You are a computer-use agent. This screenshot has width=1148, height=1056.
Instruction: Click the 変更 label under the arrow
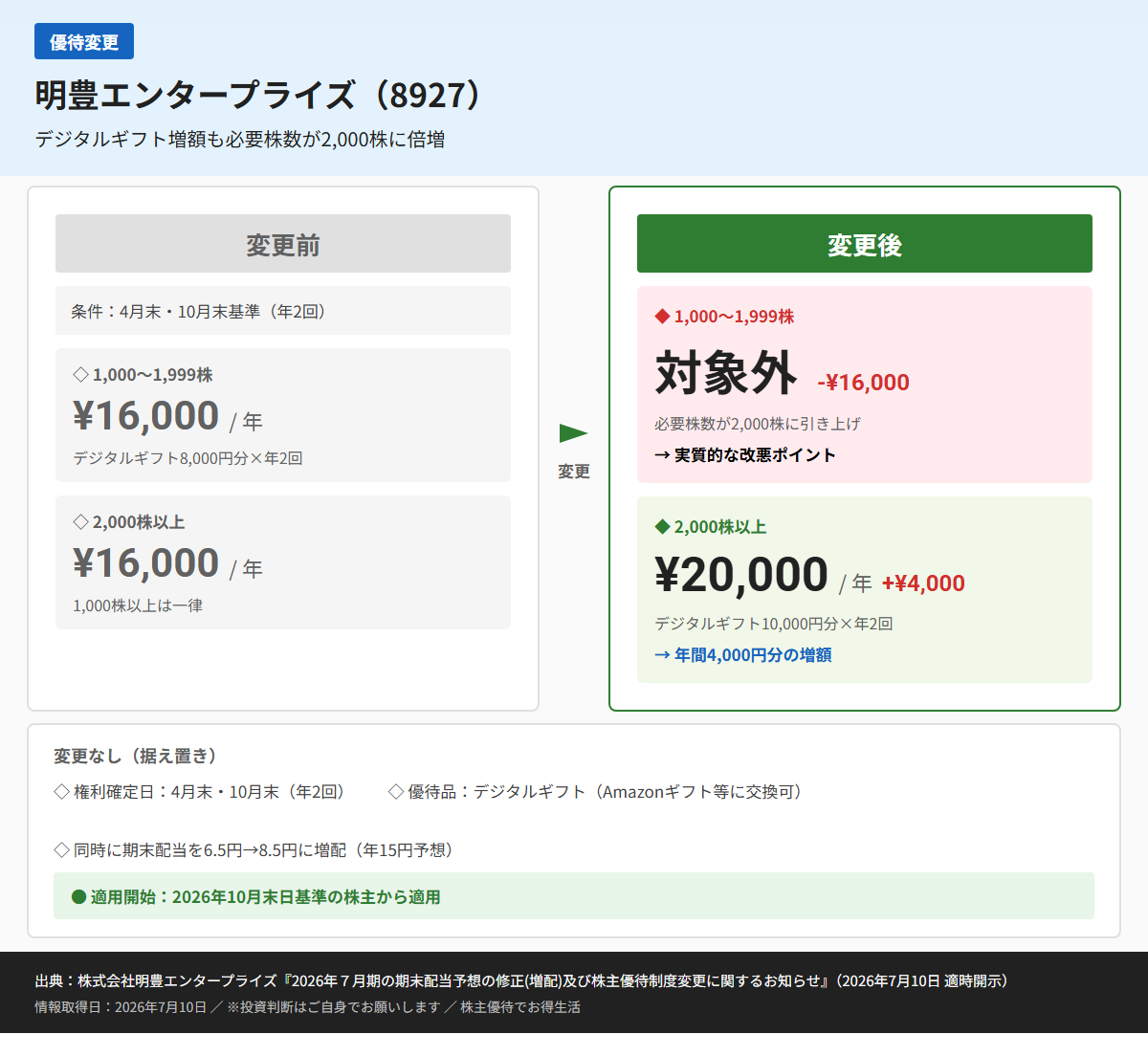click(574, 472)
